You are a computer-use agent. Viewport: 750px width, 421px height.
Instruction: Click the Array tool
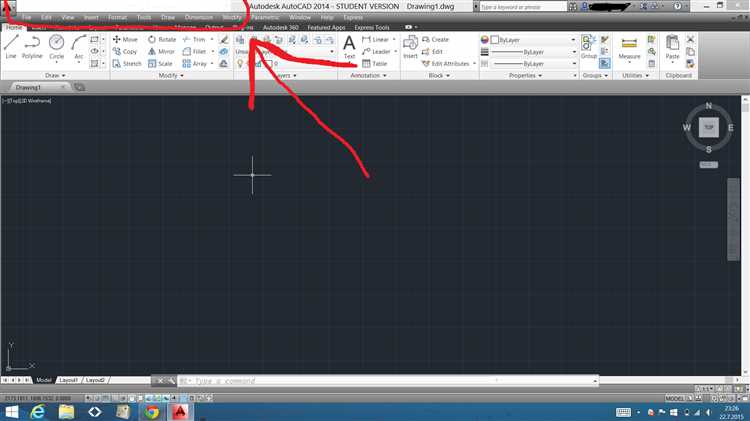[x=194, y=63]
